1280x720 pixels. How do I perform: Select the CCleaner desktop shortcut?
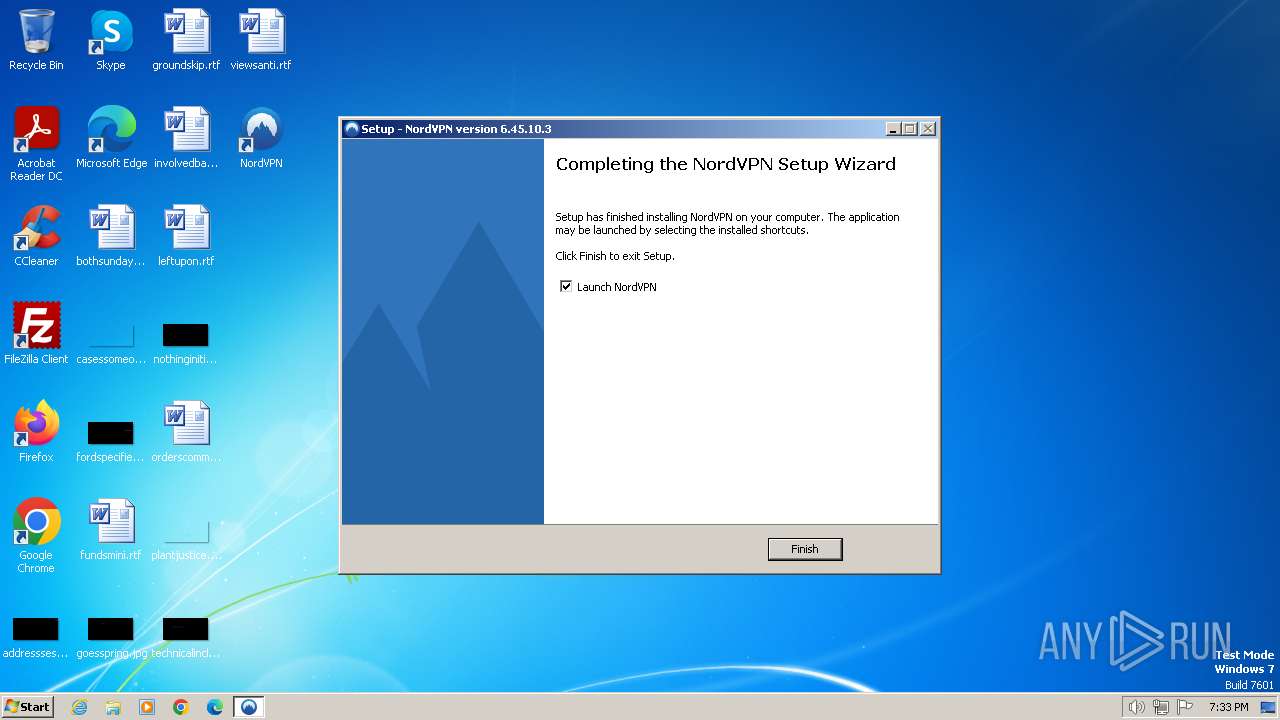click(x=36, y=236)
